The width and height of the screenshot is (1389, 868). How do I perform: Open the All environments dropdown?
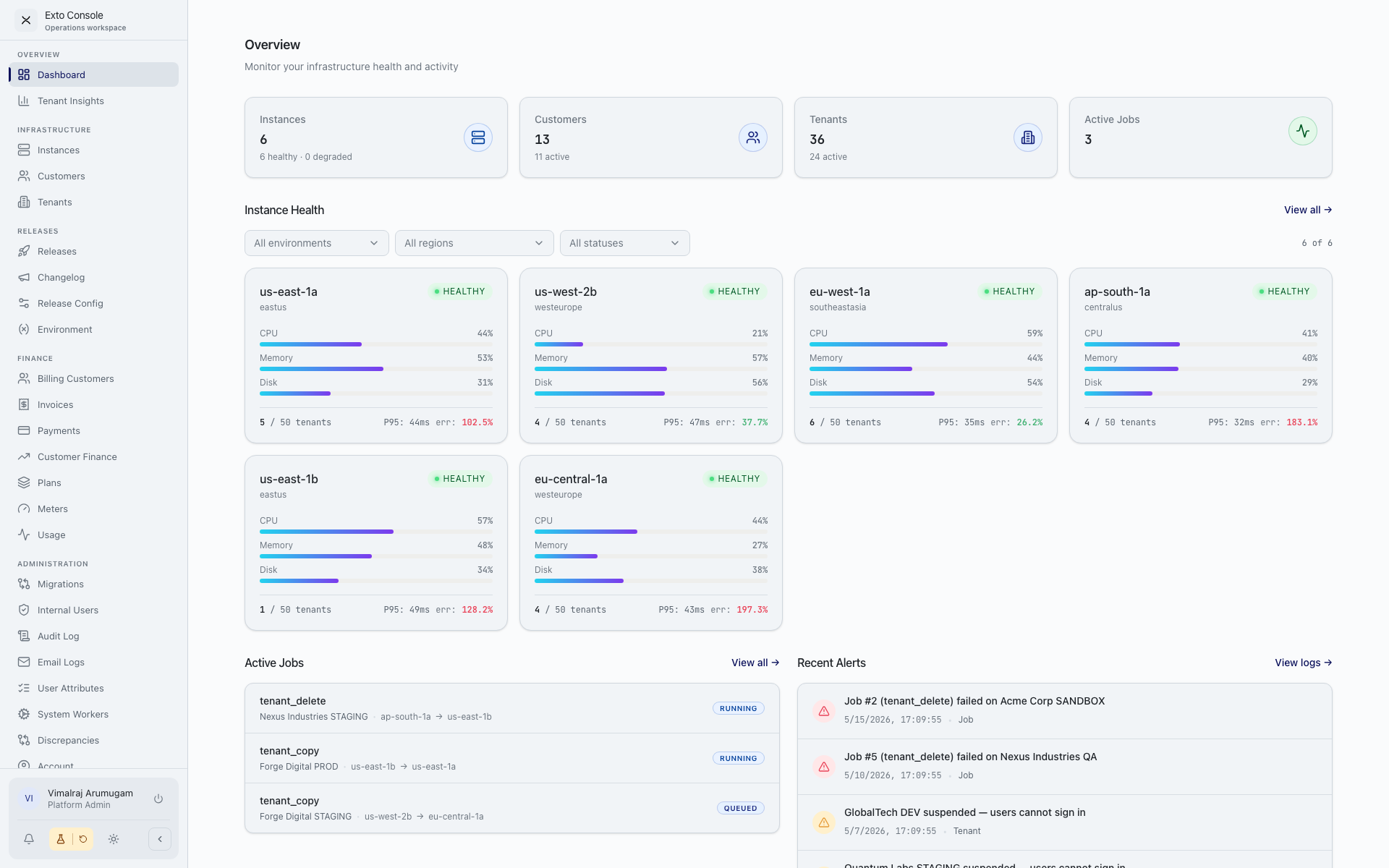point(317,243)
